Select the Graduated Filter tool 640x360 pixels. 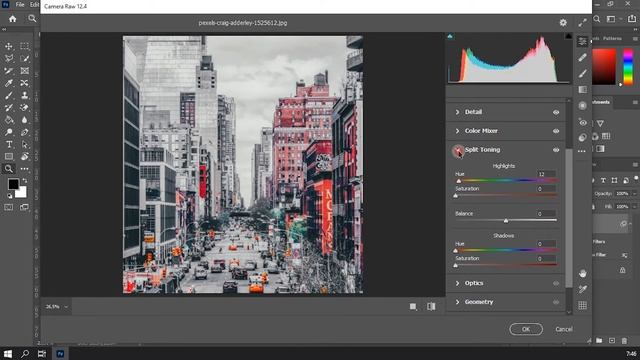[582, 89]
